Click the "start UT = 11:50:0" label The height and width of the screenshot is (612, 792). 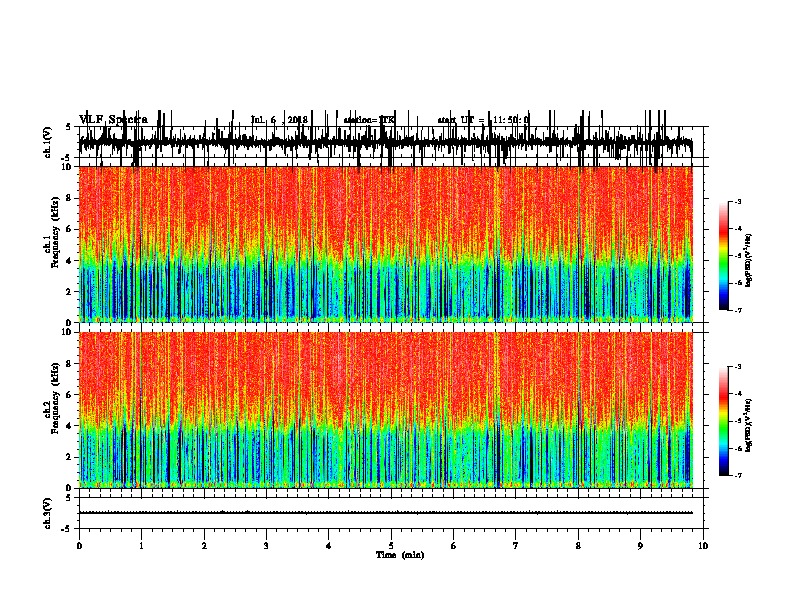tap(483, 120)
